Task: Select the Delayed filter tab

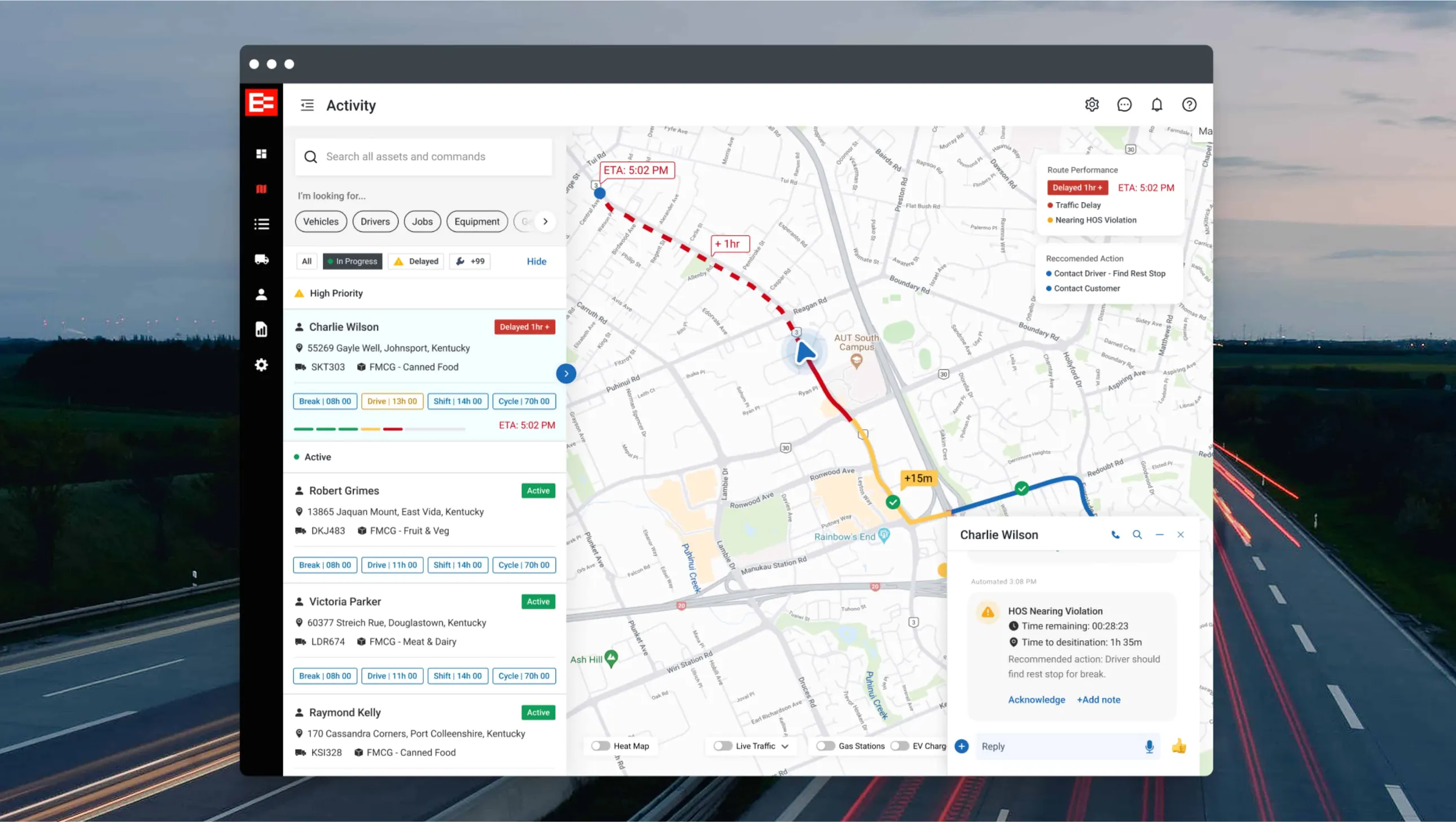Action: click(416, 261)
